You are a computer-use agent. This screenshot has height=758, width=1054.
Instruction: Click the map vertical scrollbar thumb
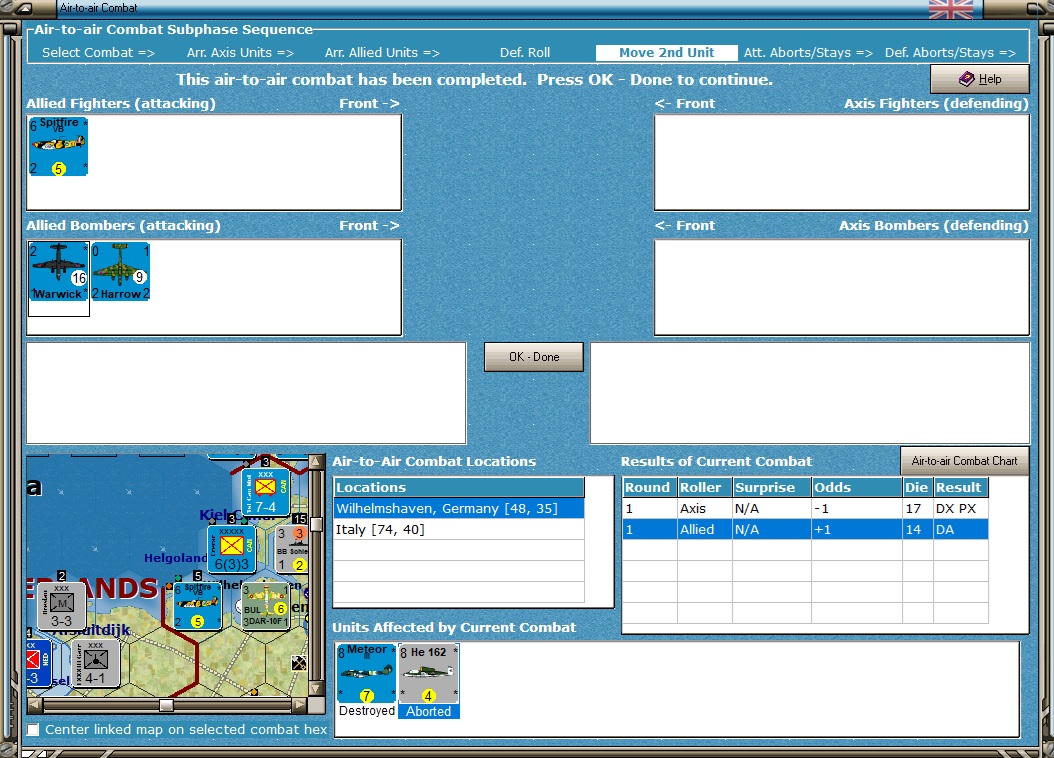[x=316, y=524]
